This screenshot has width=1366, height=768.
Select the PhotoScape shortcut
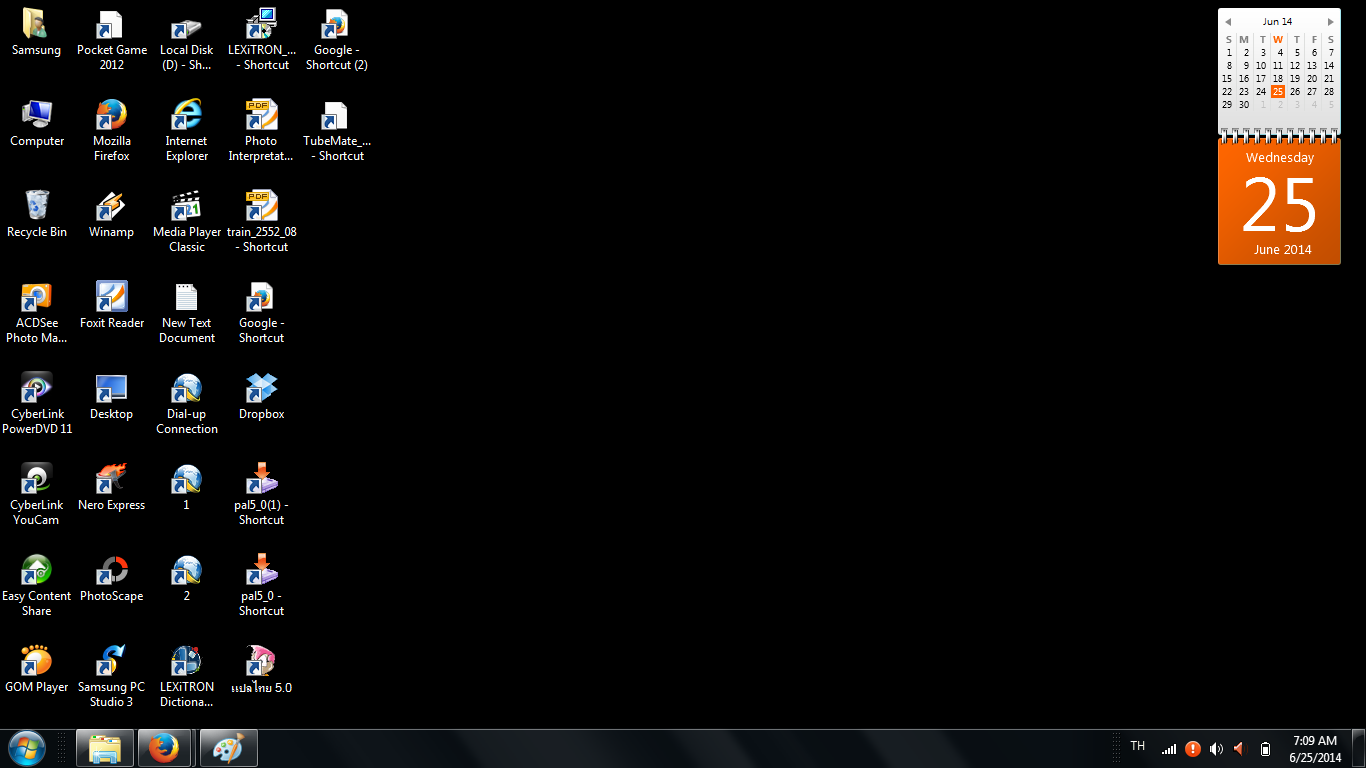112,580
